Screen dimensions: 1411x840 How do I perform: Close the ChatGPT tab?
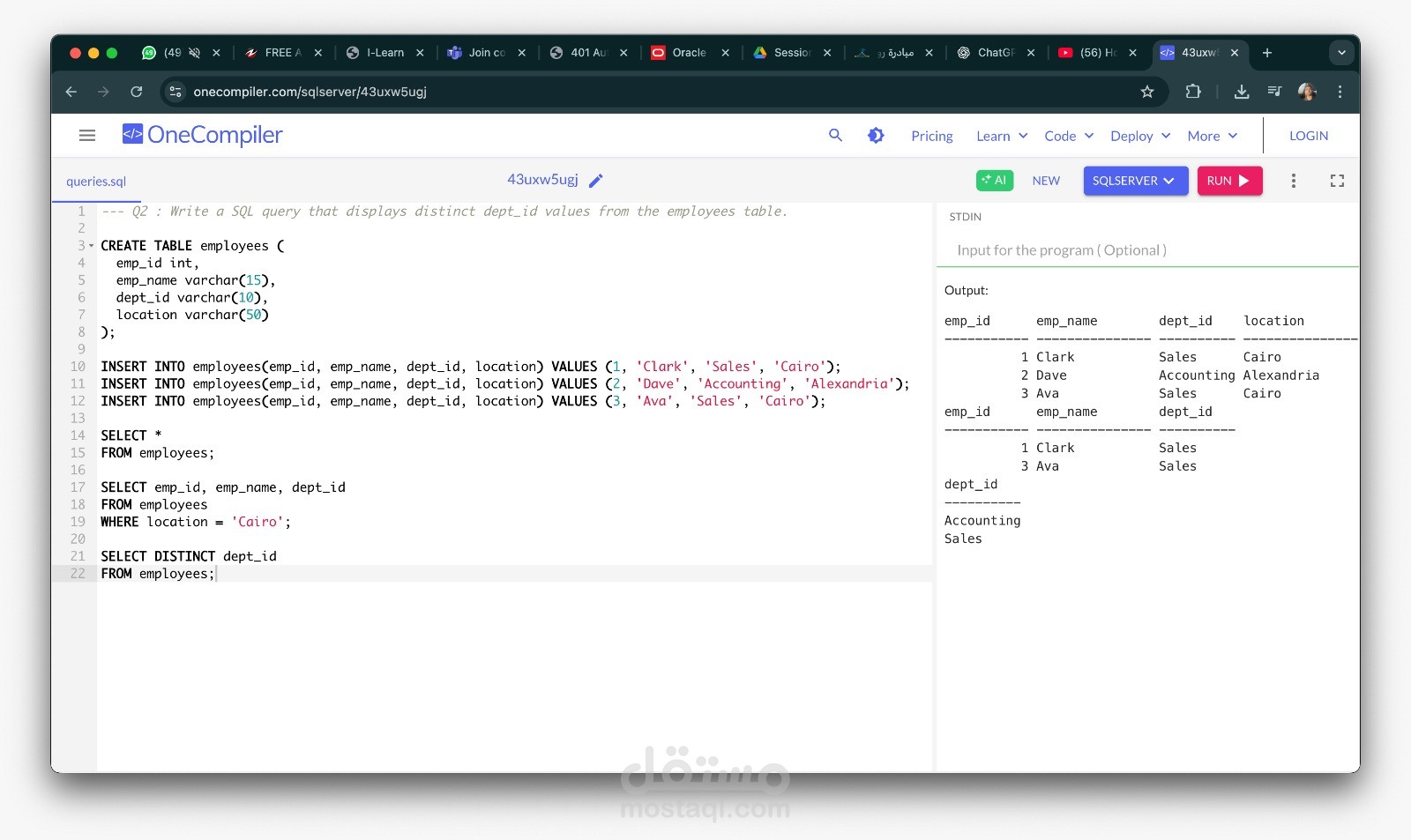1030,53
